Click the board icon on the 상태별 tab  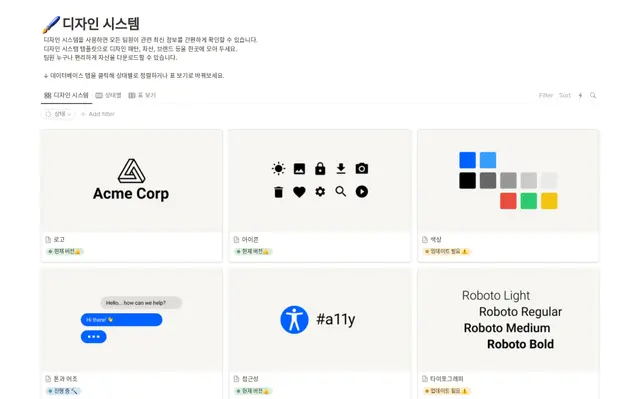(99, 95)
